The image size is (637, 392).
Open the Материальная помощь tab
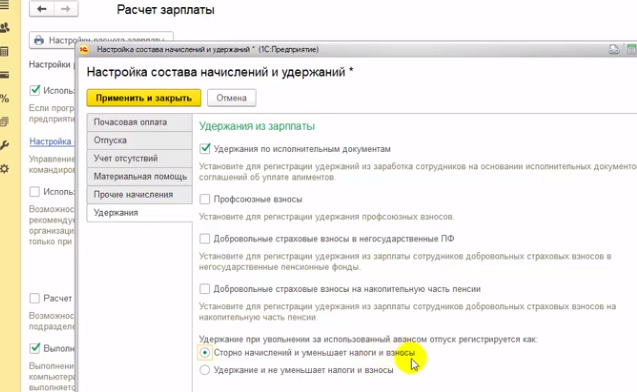tap(139, 176)
